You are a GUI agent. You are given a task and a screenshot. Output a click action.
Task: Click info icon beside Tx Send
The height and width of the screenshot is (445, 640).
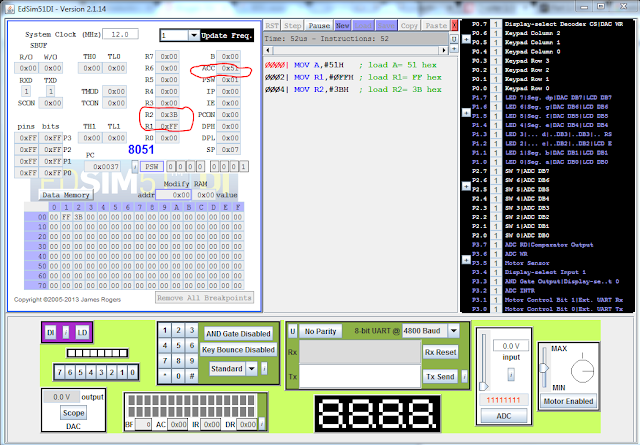pyautogui.click(x=464, y=376)
